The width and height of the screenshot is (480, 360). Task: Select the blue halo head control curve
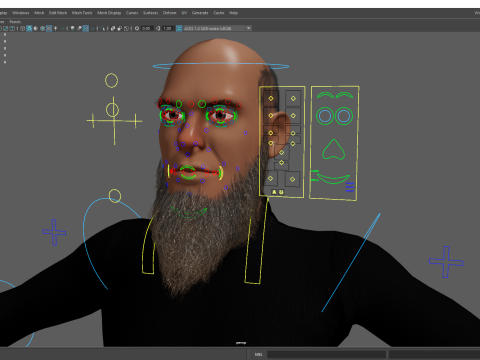(221, 66)
